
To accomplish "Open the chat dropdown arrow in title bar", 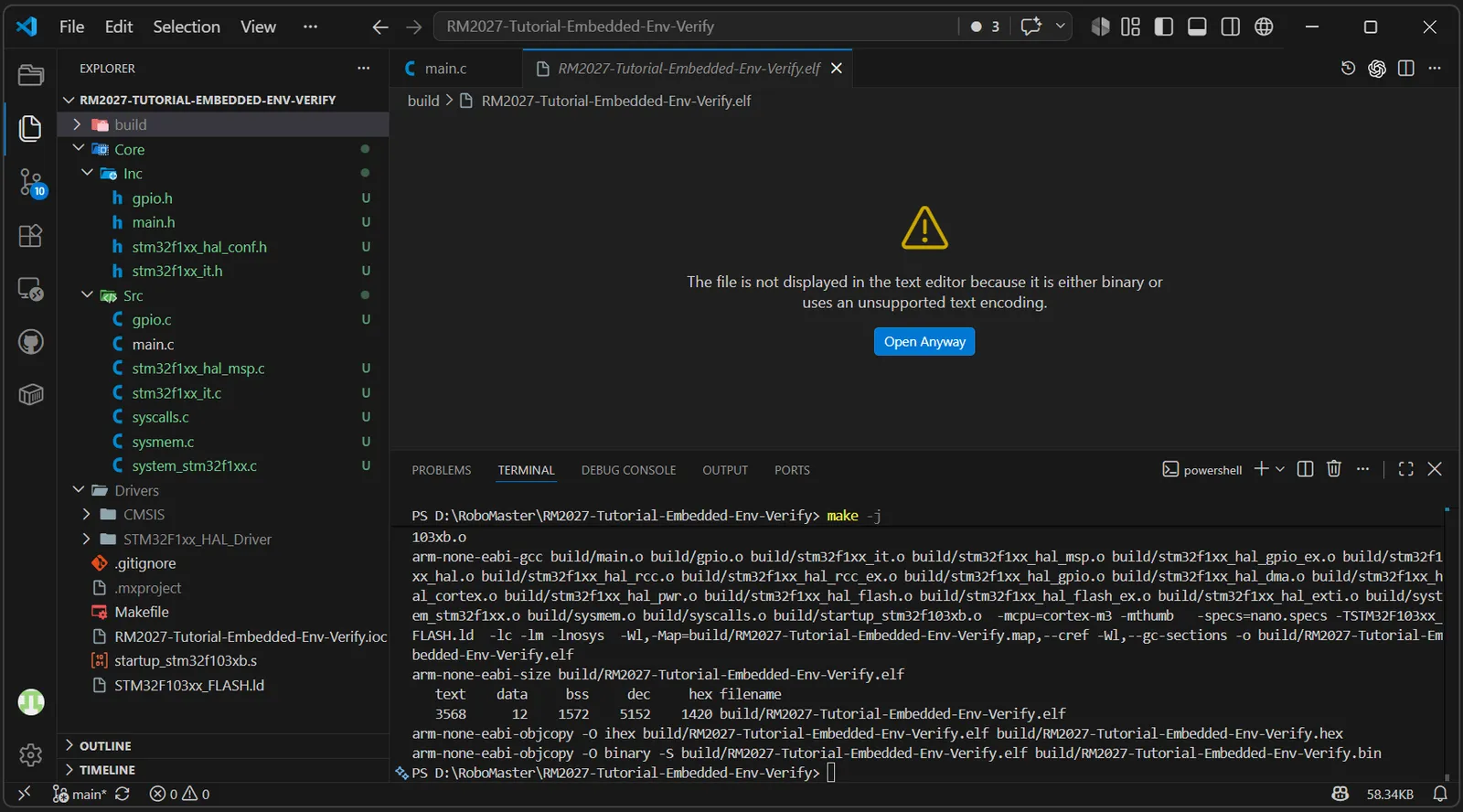I will [x=1061, y=27].
